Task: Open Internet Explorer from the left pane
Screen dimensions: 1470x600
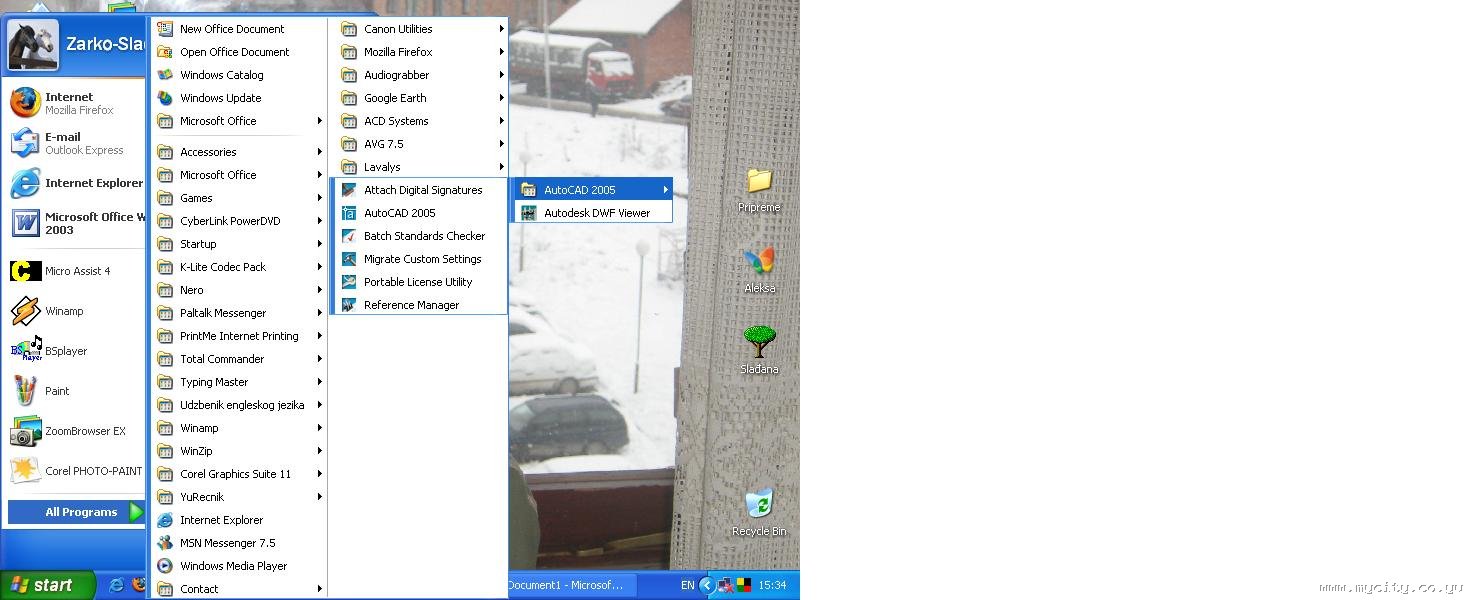Action: click(x=76, y=183)
